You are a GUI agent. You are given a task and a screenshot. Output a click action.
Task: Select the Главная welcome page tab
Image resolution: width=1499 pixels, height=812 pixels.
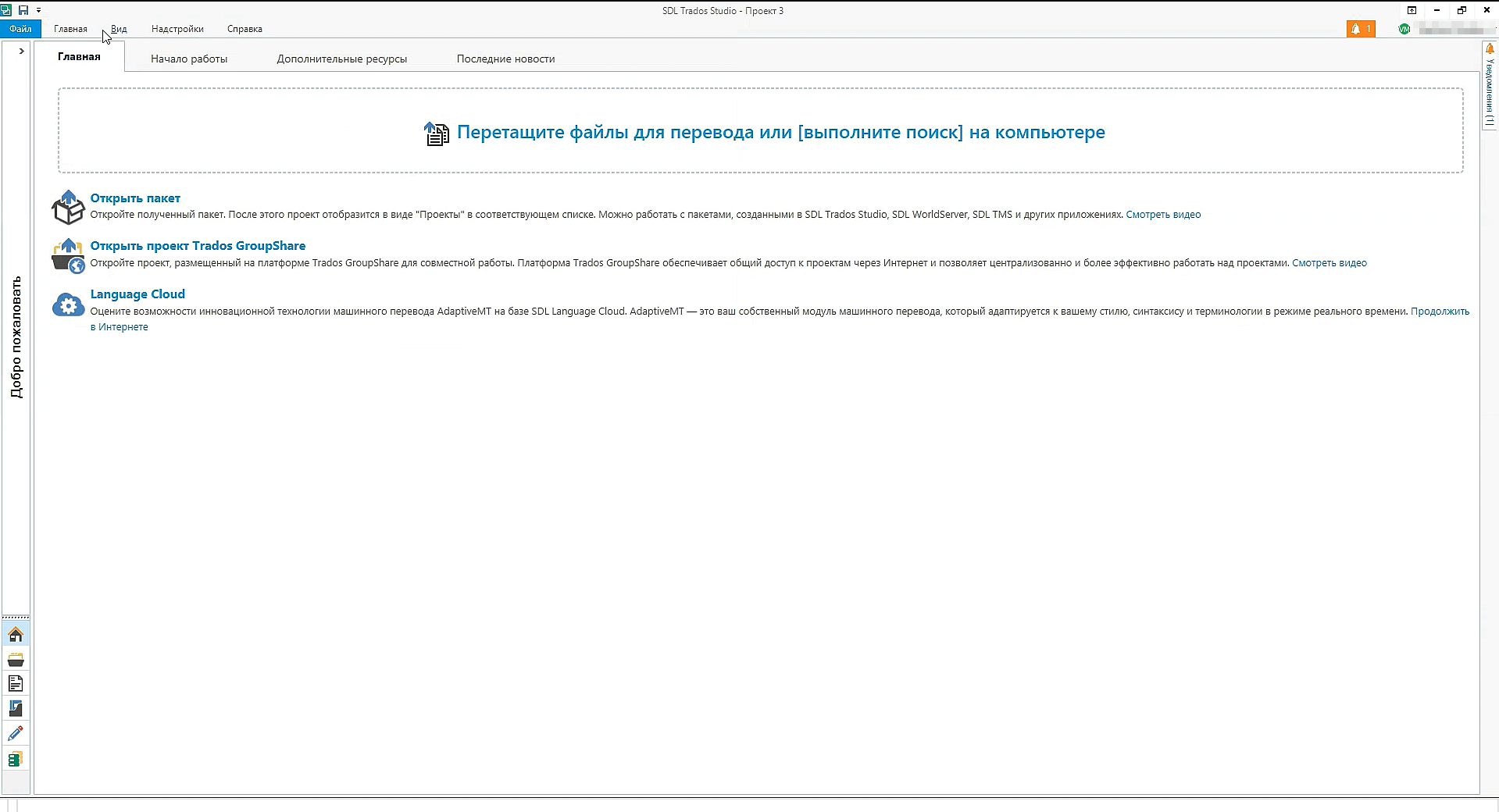[x=79, y=56]
